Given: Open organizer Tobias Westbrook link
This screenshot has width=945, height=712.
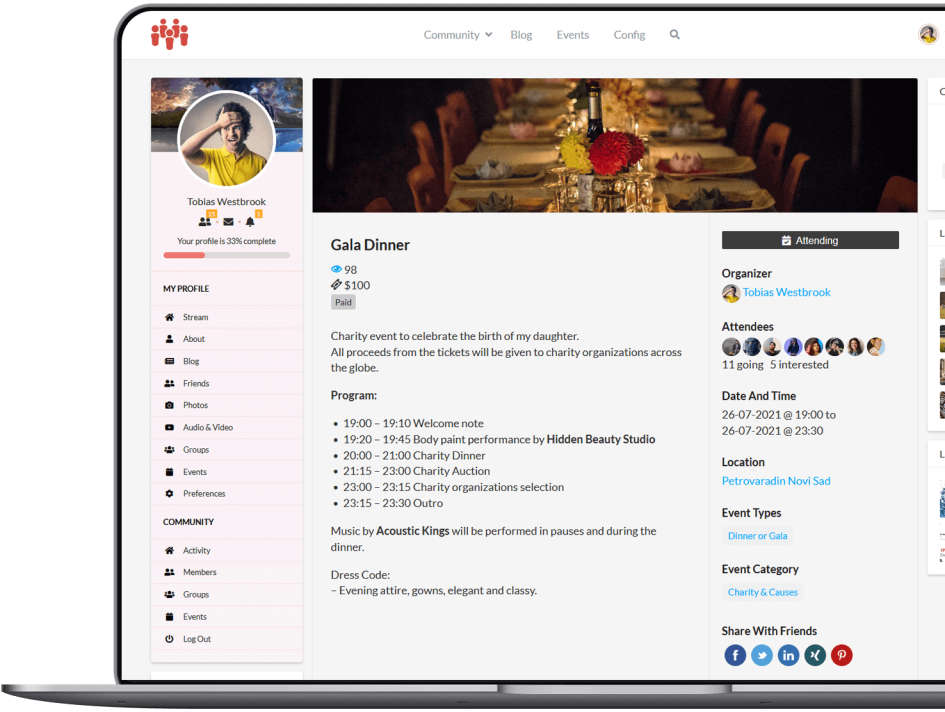Looking at the screenshot, I should click(786, 292).
